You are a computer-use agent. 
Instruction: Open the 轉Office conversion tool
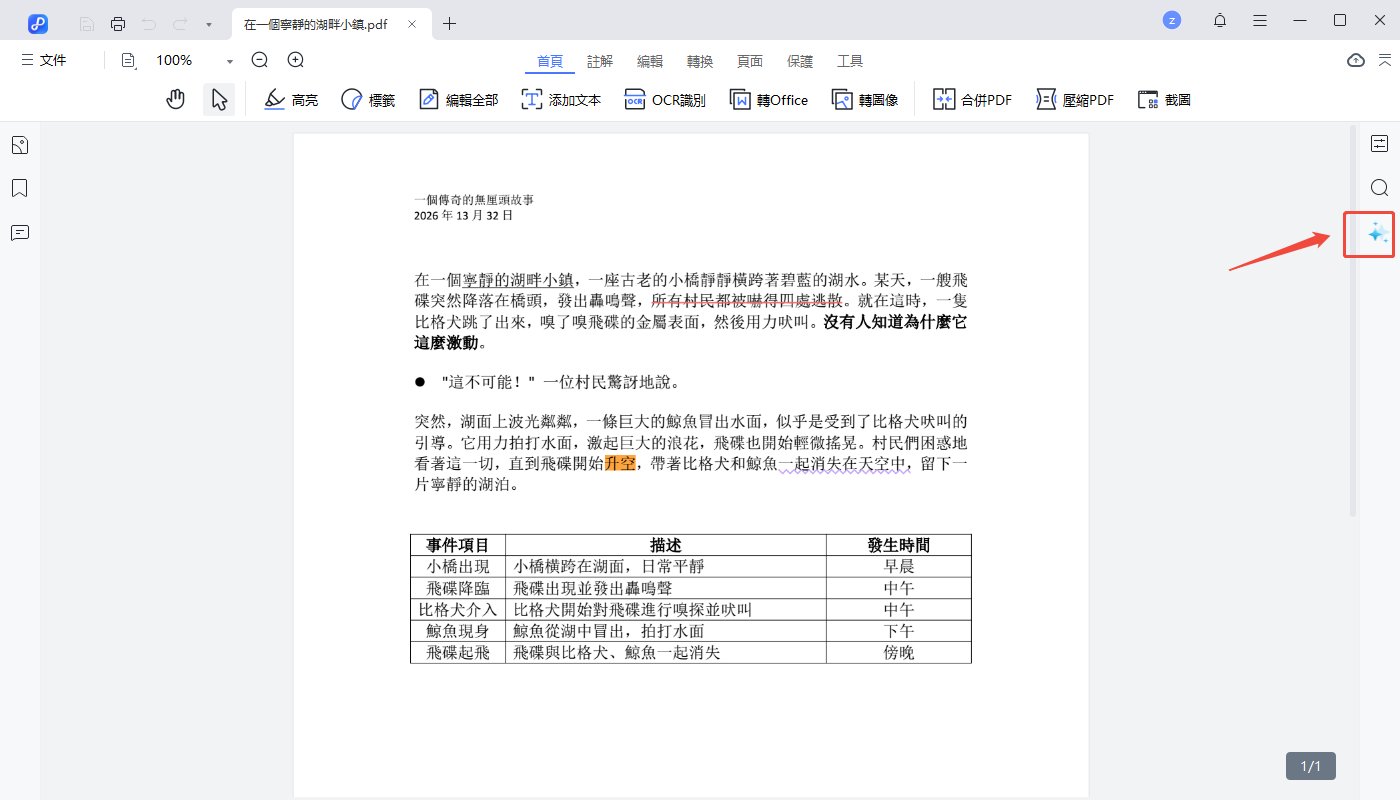click(x=768, y=98)
